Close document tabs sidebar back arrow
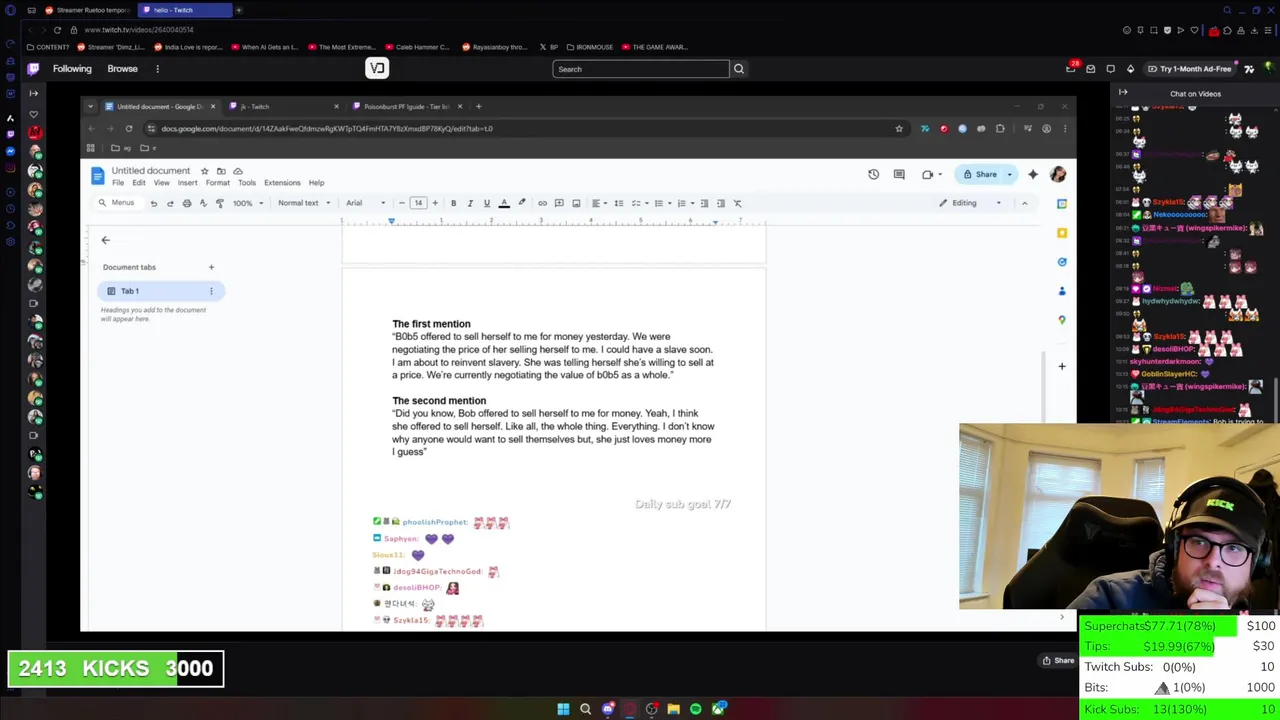Image resolution: width=1280 pixels, height=720 pixels. click(105, 240)
